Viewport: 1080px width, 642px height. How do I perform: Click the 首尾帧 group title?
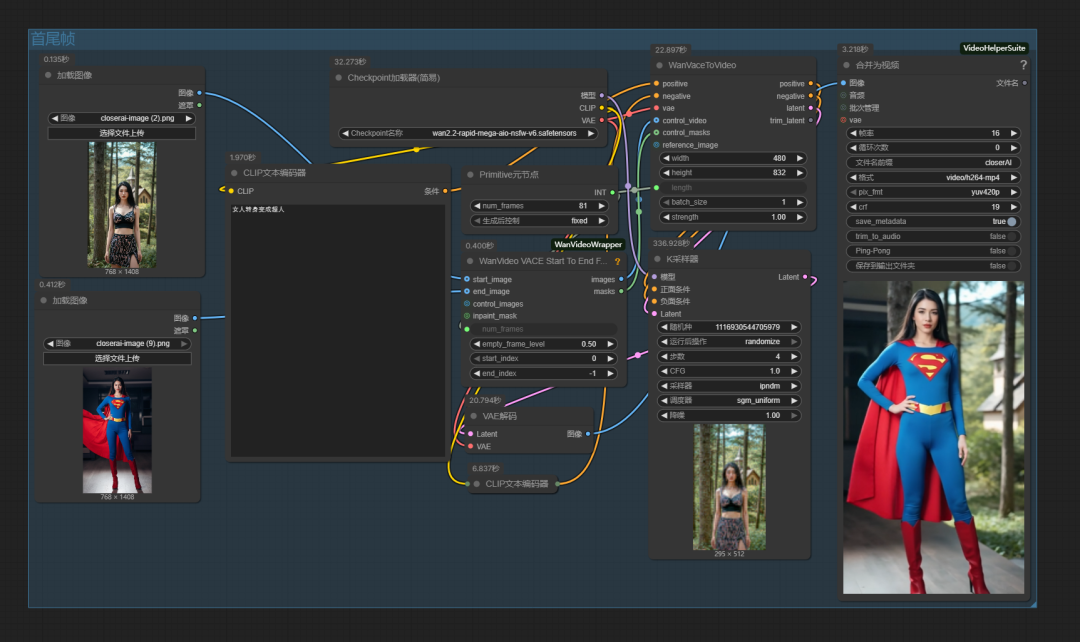(53, 39)
